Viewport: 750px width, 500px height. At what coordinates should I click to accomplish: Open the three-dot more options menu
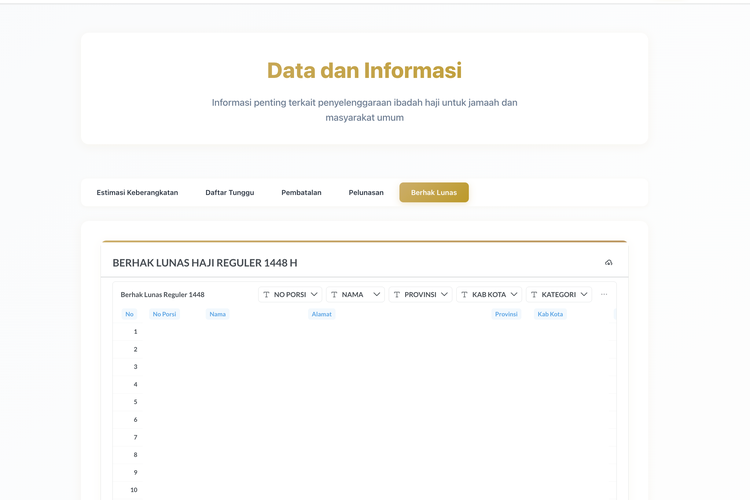604,294
